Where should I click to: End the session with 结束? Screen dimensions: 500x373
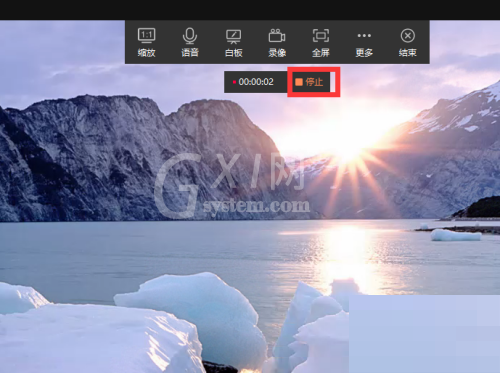coord(408,42)
